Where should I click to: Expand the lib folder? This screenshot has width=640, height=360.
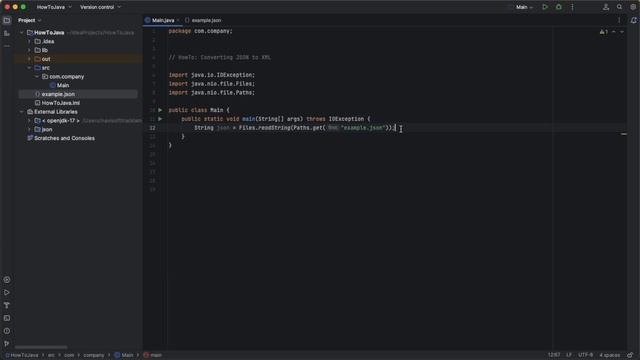point(29,50)
